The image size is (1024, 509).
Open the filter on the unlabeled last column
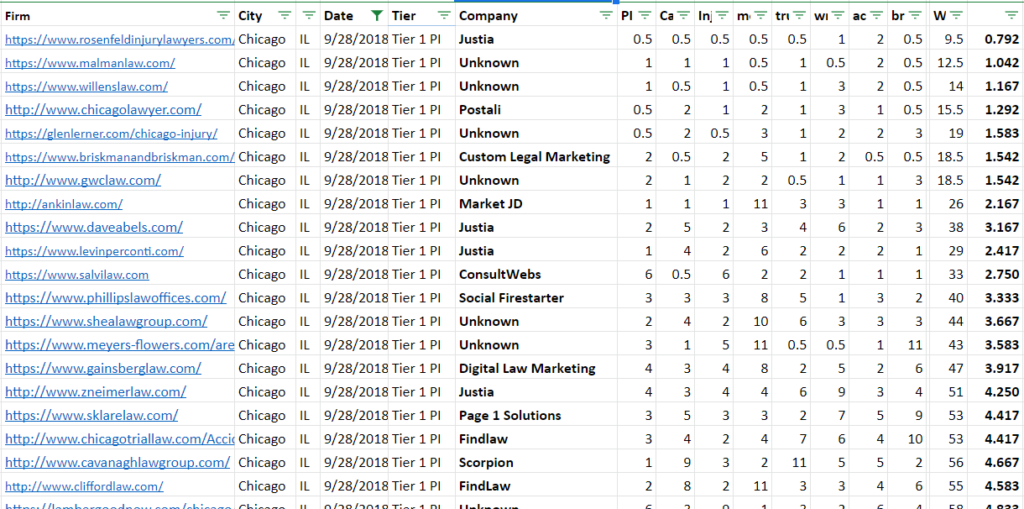pos(1012,16)
